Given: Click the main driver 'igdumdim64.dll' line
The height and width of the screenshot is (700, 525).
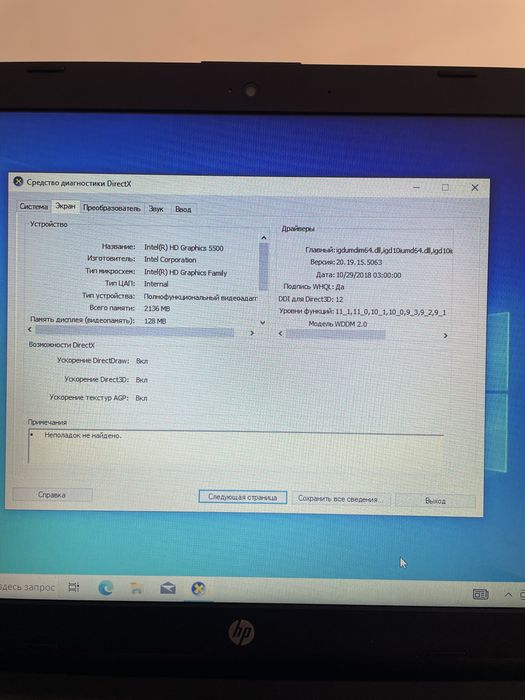Looking at the screenshot, I should [379, 250].
